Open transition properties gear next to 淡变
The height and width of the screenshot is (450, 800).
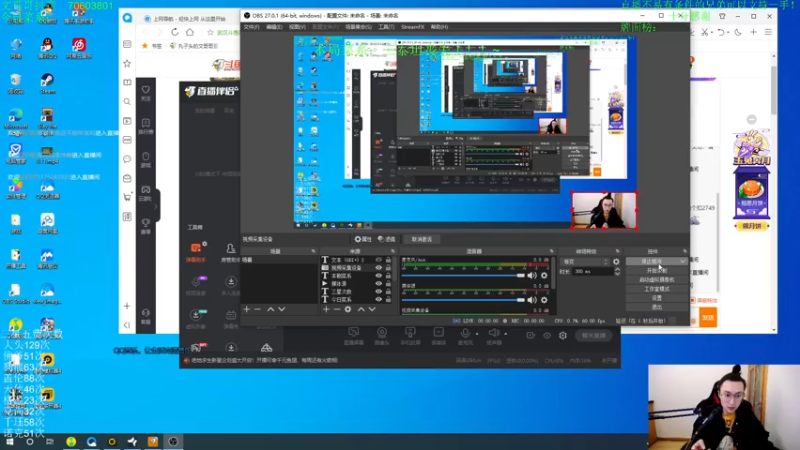point(616,262)
